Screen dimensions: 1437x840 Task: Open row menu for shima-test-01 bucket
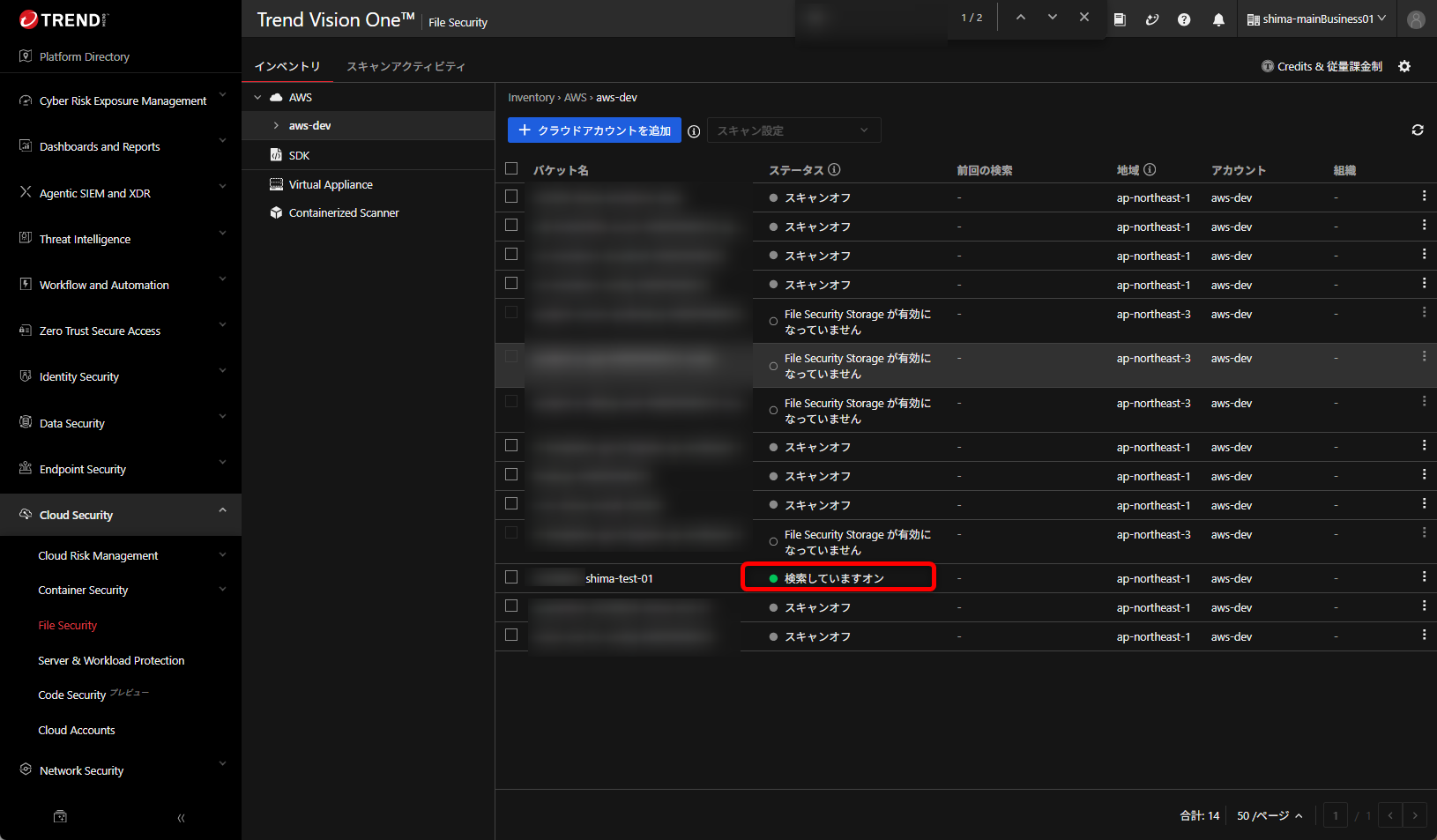point(1424,576)
